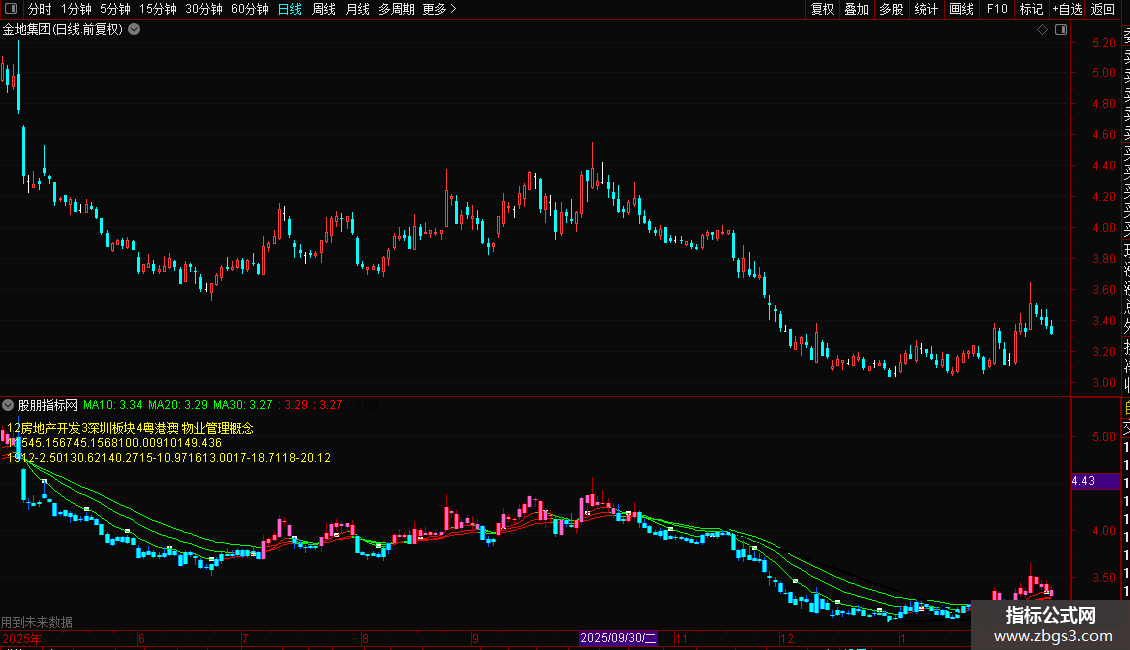Screen dimensions: 1130x650
Task: Select the 5分钟 period tab
Action: pyautogui.click(x=115, y=9)
